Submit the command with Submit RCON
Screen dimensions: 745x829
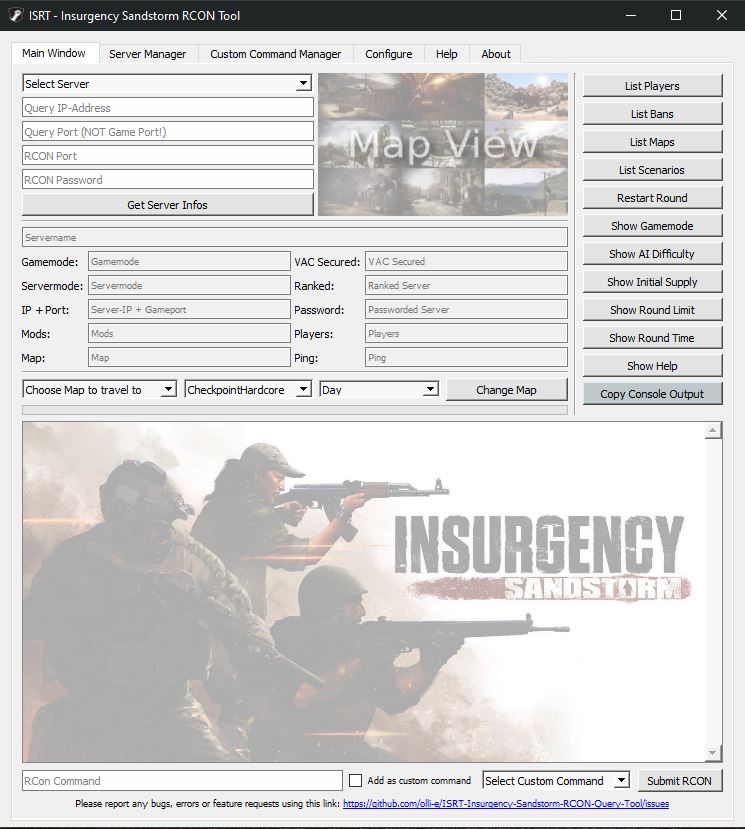(x=679, y=781)
